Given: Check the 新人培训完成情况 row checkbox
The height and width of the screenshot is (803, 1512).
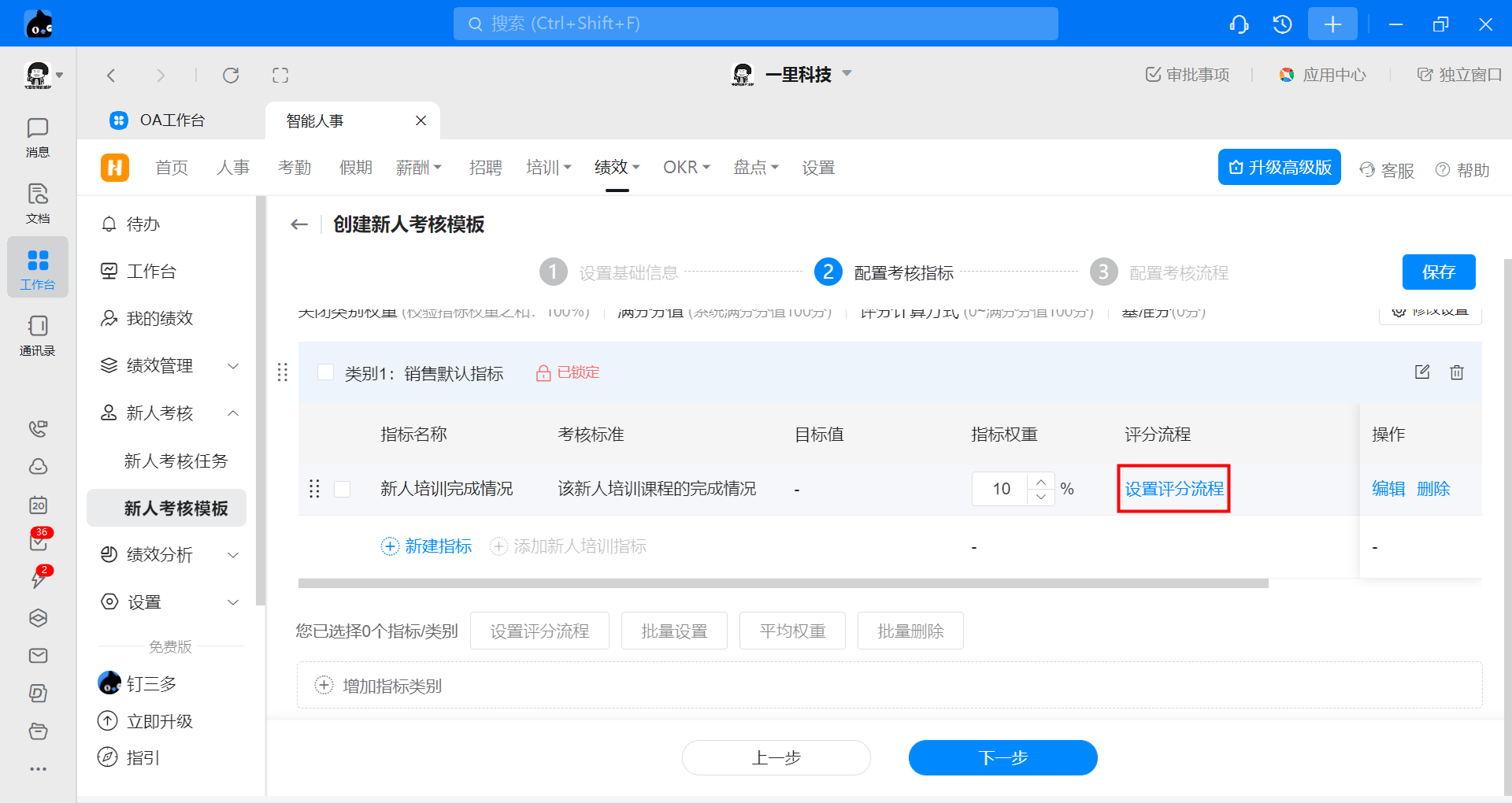Looking at the screenshot, I should (x=342, y=489).
